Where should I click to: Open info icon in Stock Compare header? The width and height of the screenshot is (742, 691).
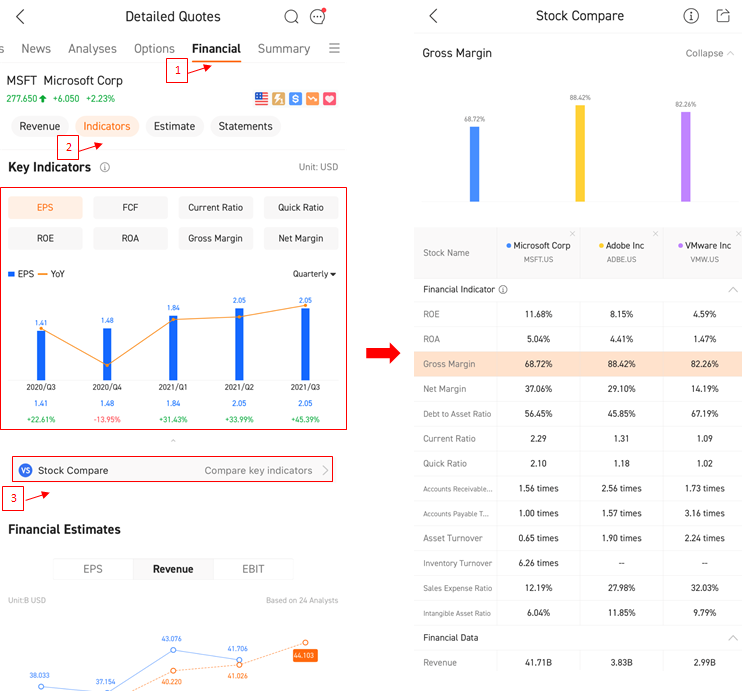tap(691, 16)
